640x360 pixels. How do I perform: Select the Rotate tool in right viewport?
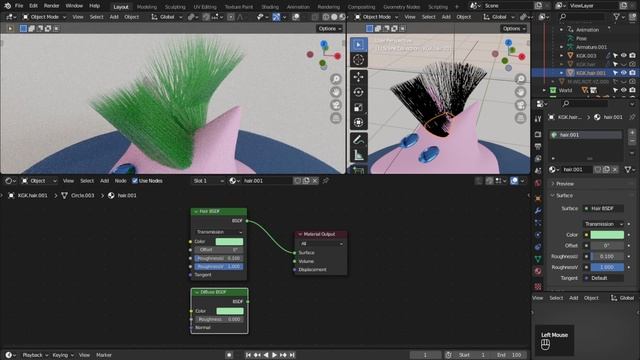(x=358, y=92)
